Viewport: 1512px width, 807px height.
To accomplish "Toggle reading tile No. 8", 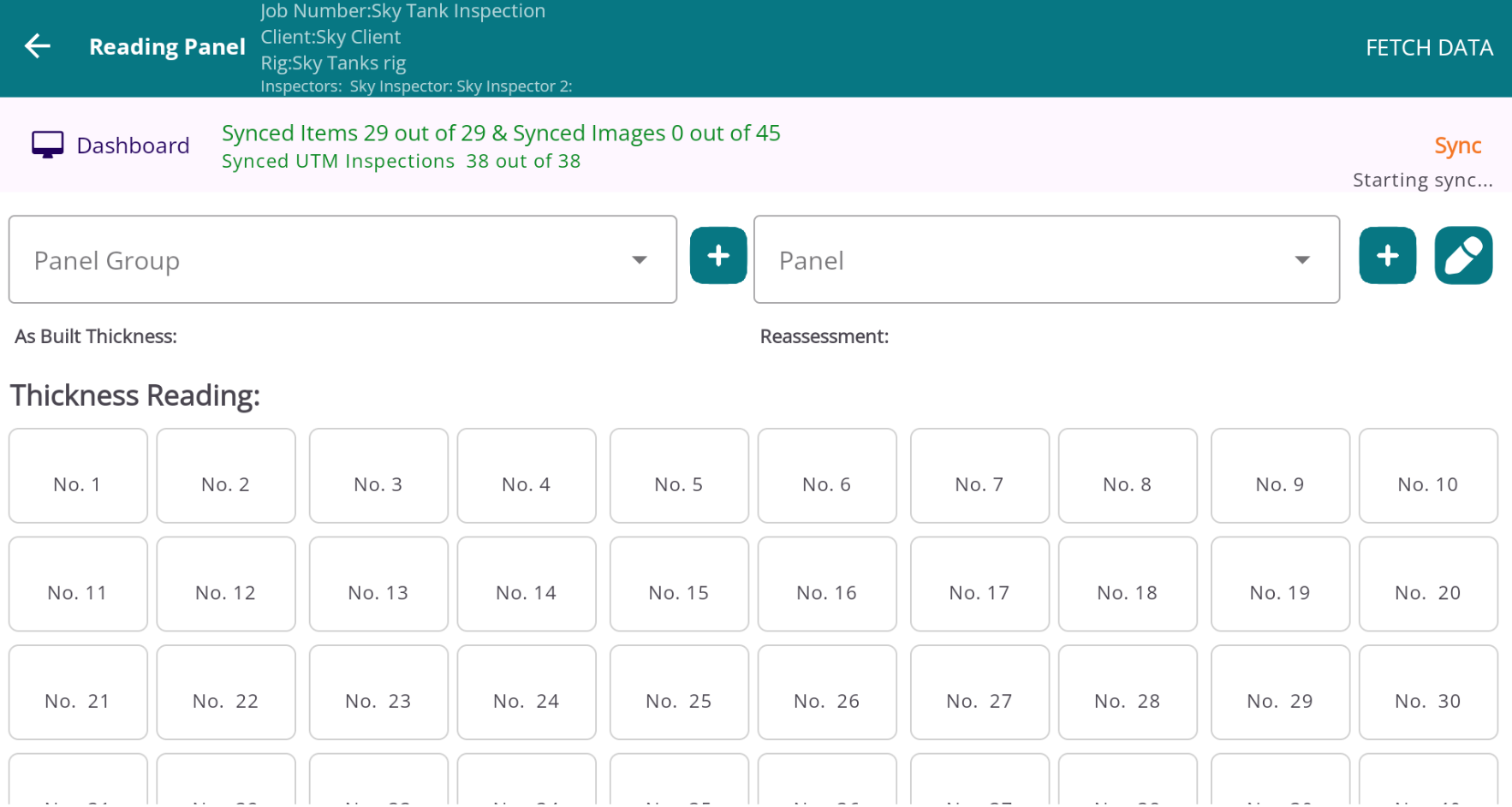I will pyautogui.click(x=1127, y=484).
